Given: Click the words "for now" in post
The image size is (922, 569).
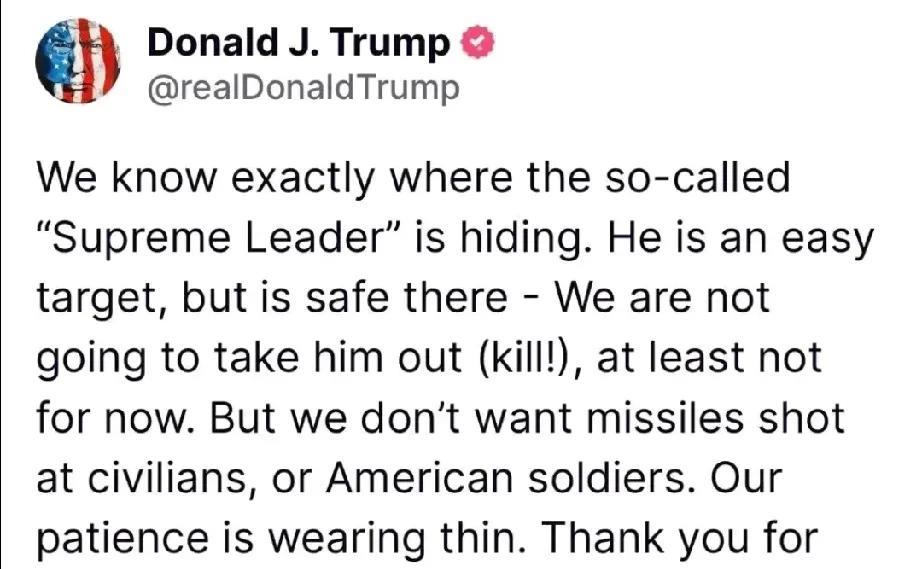Looking at the screenshot, I should pyautogui.click(x=112, y=418).
